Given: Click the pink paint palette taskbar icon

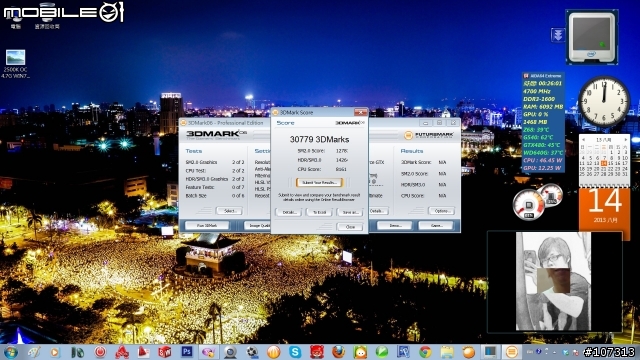Looking at the screenshot, I should pos(208,351).
